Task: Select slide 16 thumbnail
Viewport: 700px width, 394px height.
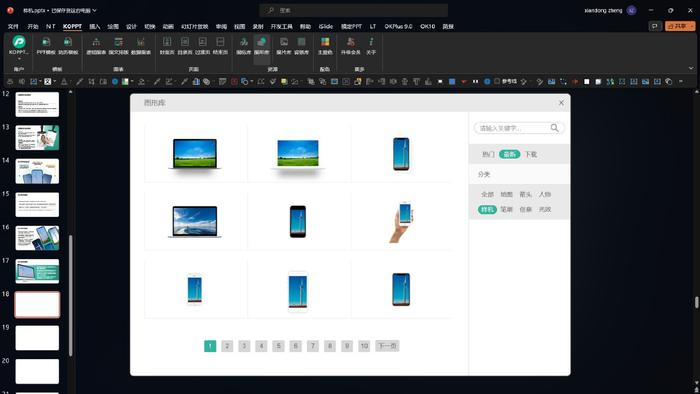Action: pyautogui.click(x=37, y=238)
